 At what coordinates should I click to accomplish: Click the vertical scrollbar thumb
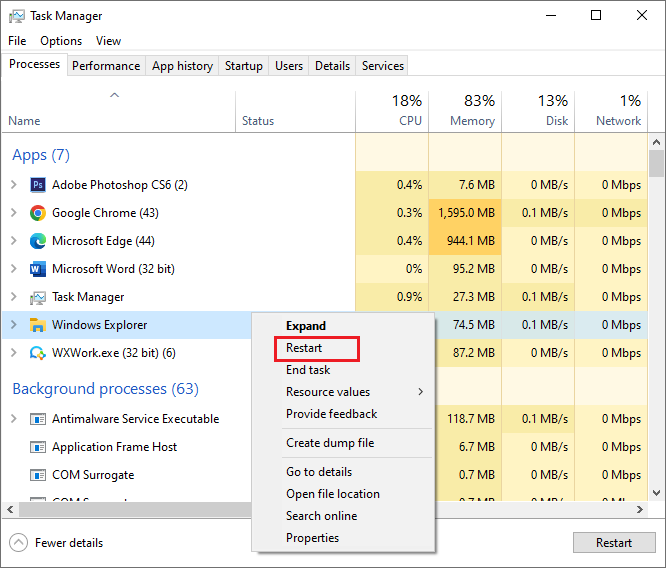[x=656, y=164]
